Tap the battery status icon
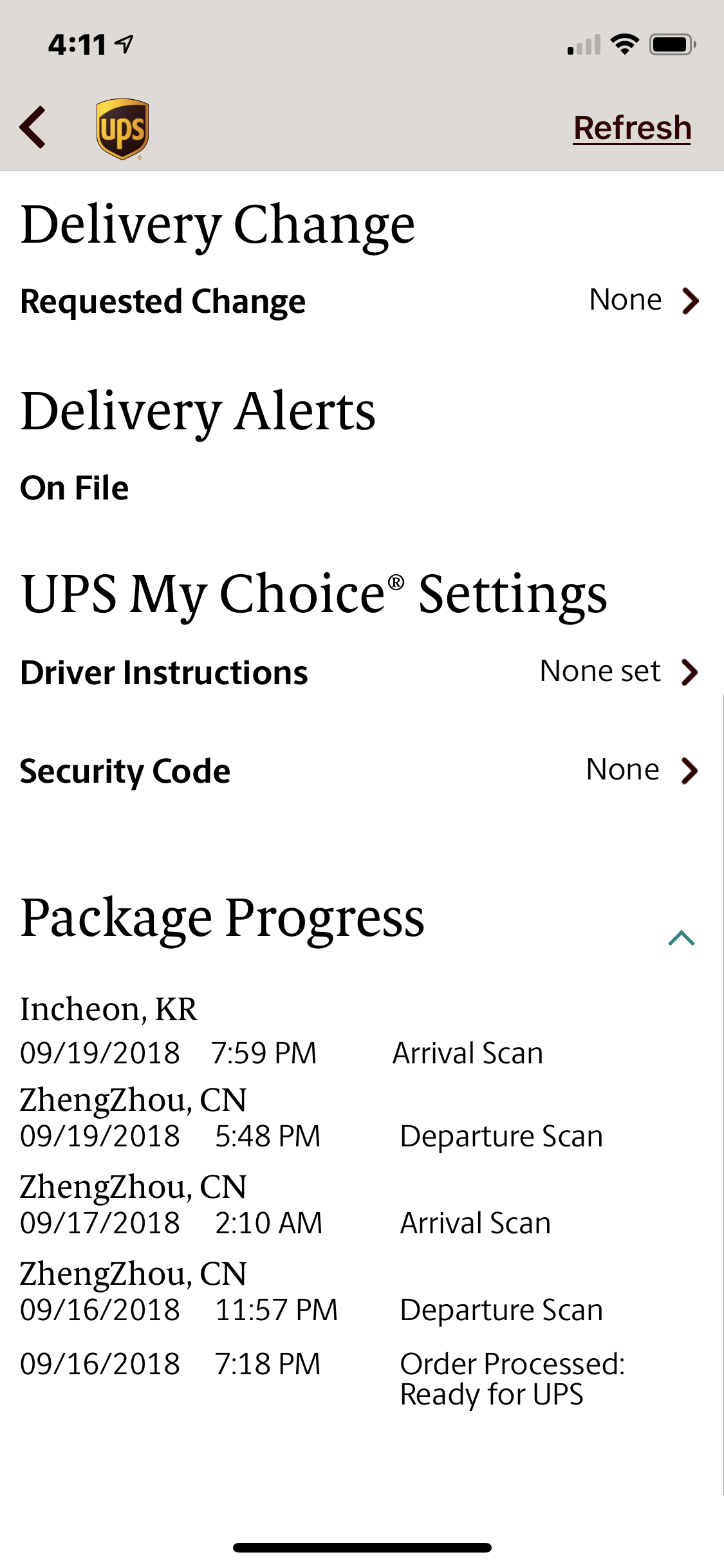Viewport: 724px width, 1568px height. coord(673,44)
